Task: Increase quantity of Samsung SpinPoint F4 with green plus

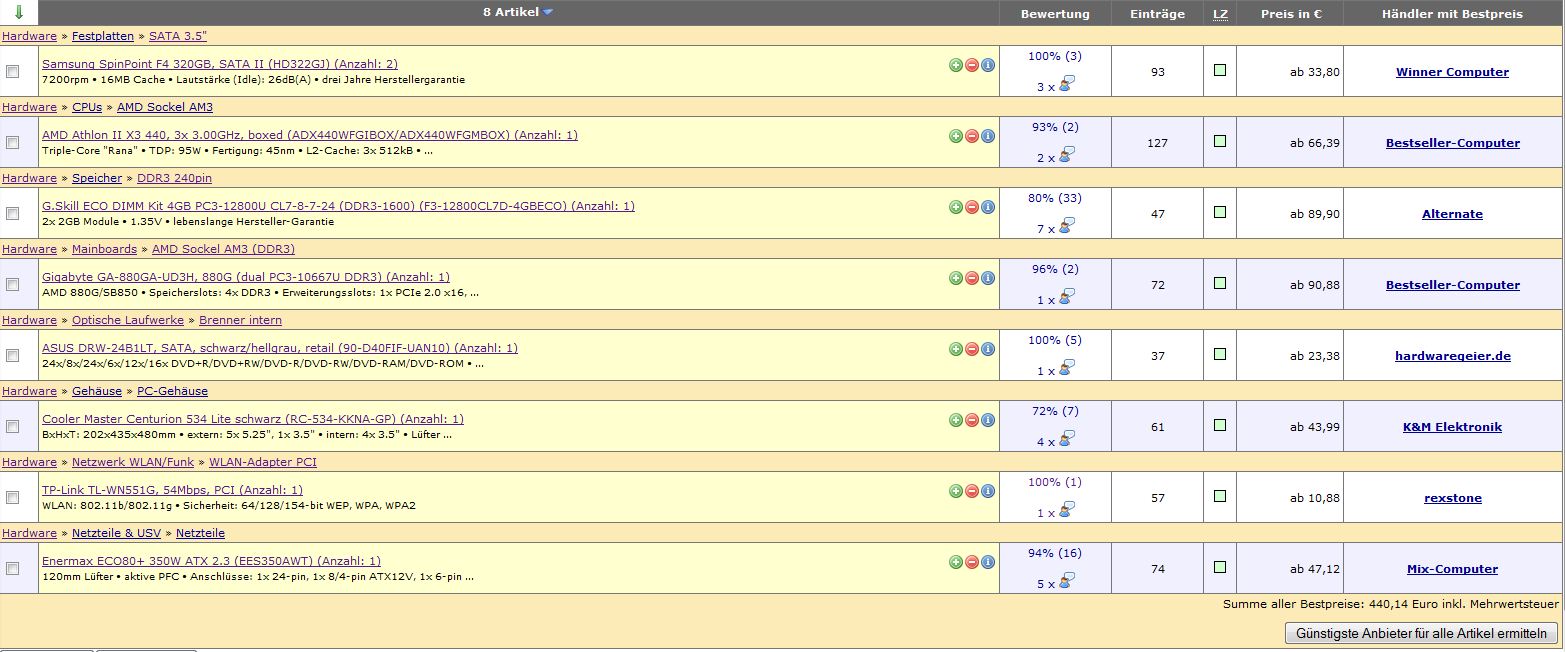Action: 956,65
